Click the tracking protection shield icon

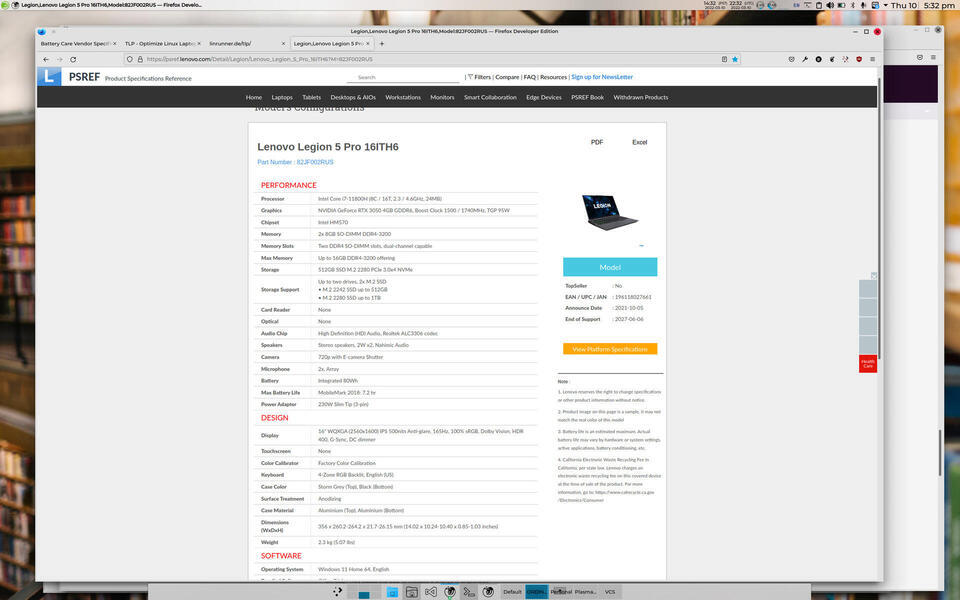129,59
